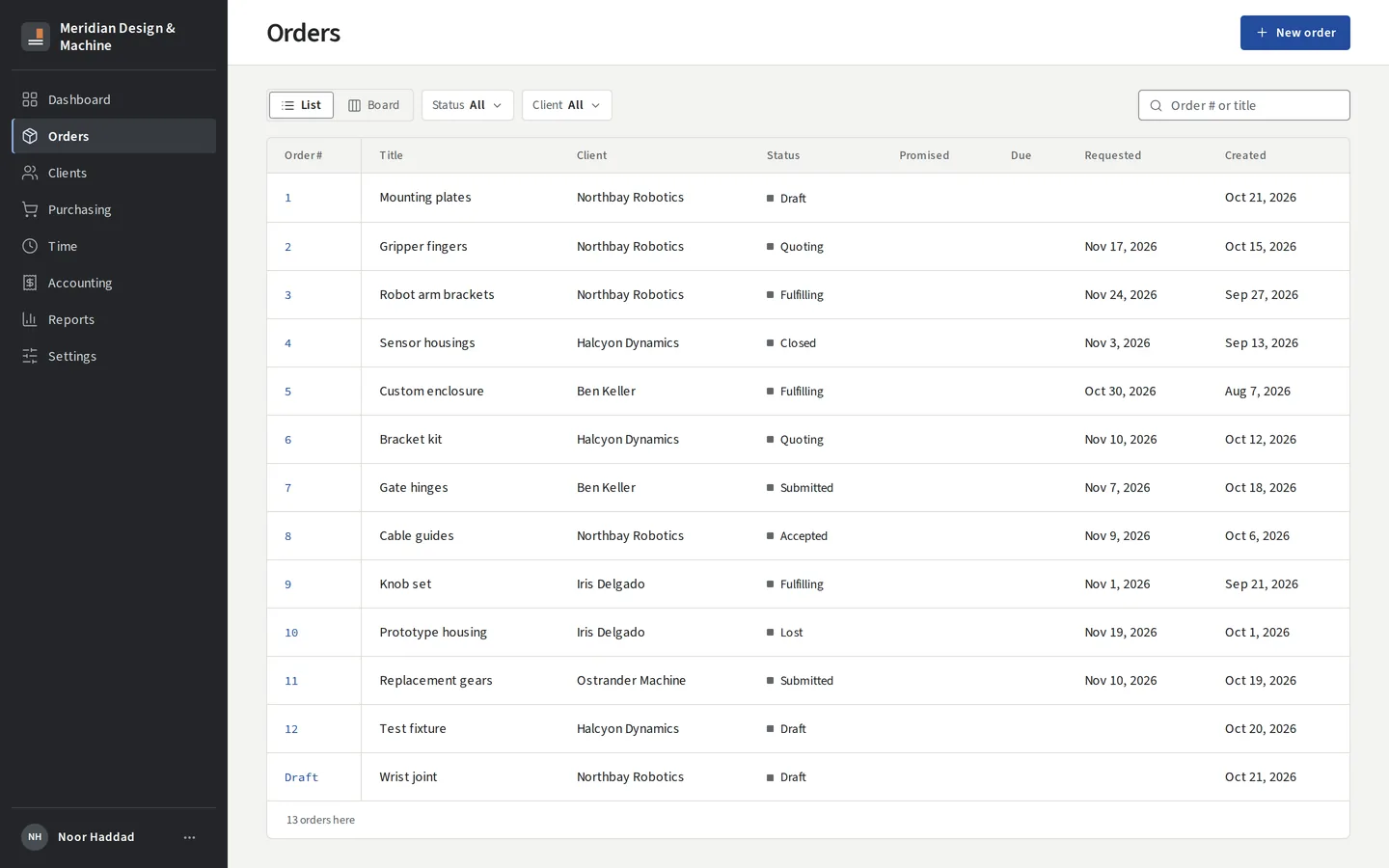Viewport: 1389px width, 868px height.
Task: Create a New order
Action: pos(1294,33)
